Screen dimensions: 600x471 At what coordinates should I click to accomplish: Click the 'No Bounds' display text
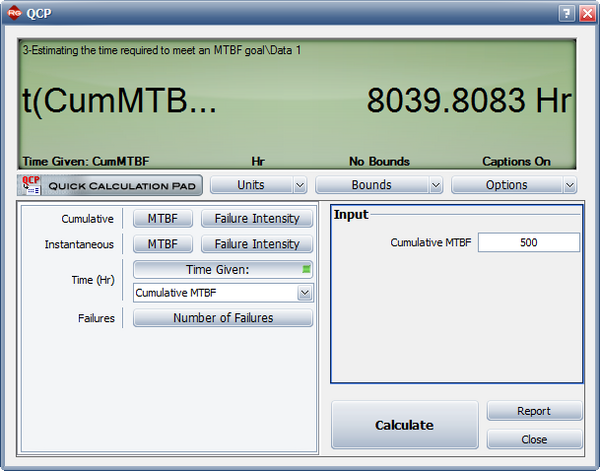click(379, 161)
